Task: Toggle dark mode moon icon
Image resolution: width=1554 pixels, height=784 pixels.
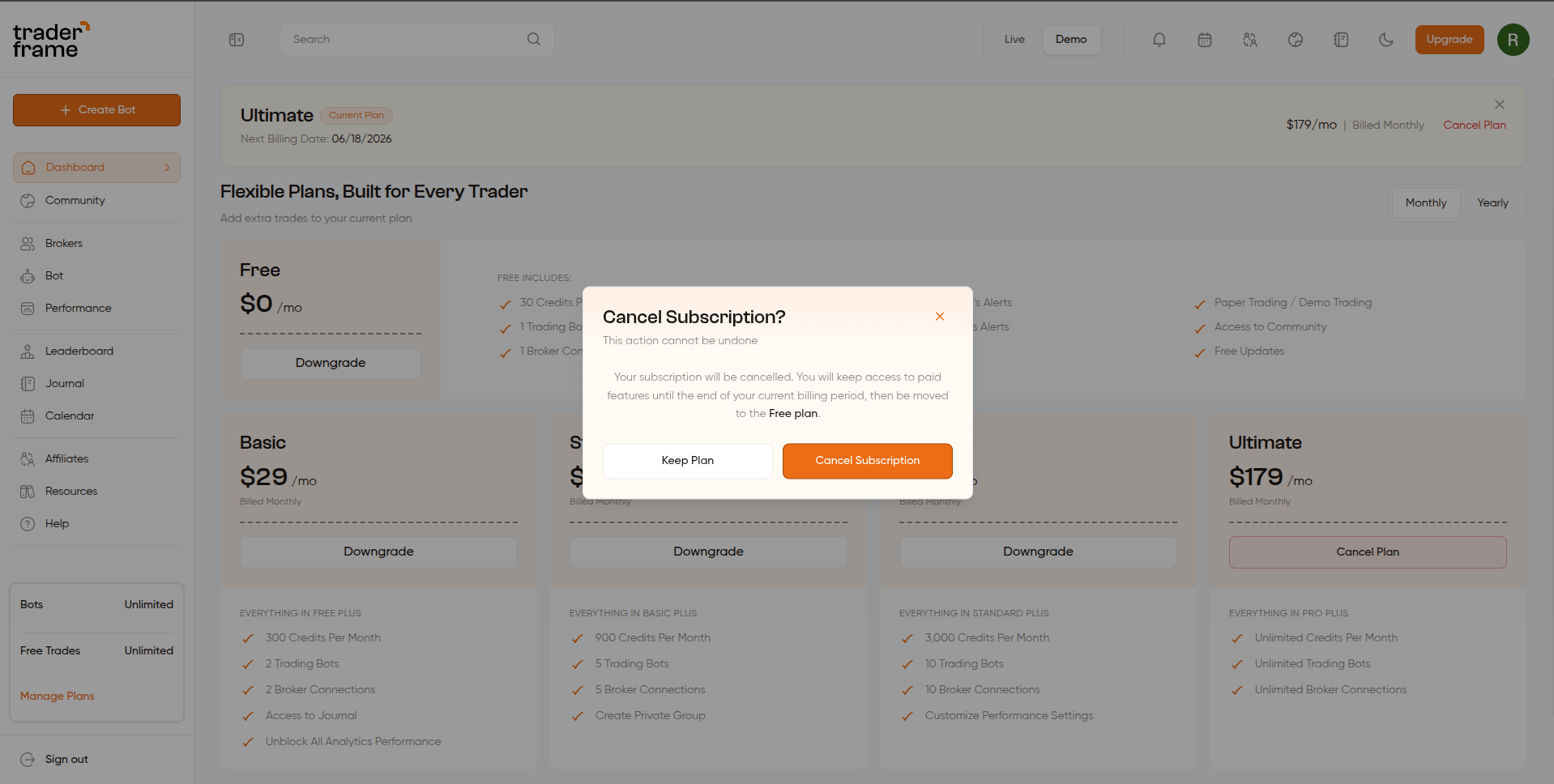Action: [x=1386, y=40]
